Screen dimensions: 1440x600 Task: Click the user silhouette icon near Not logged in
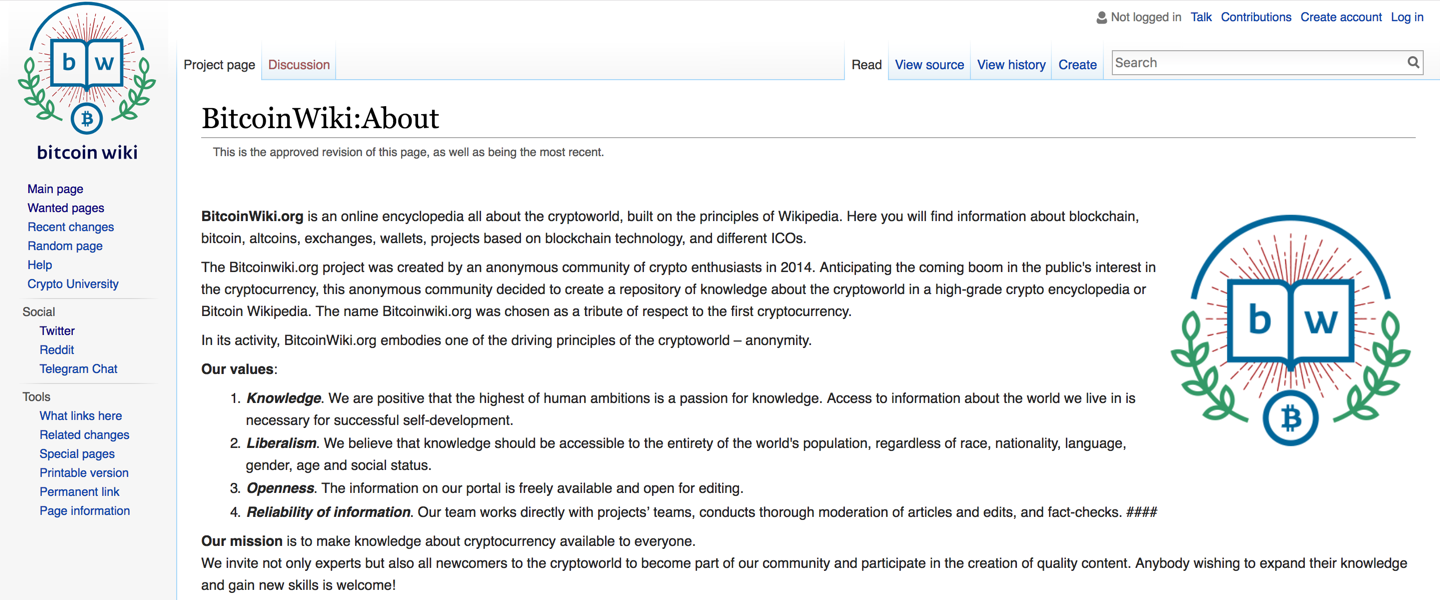tap(1100, 16)
